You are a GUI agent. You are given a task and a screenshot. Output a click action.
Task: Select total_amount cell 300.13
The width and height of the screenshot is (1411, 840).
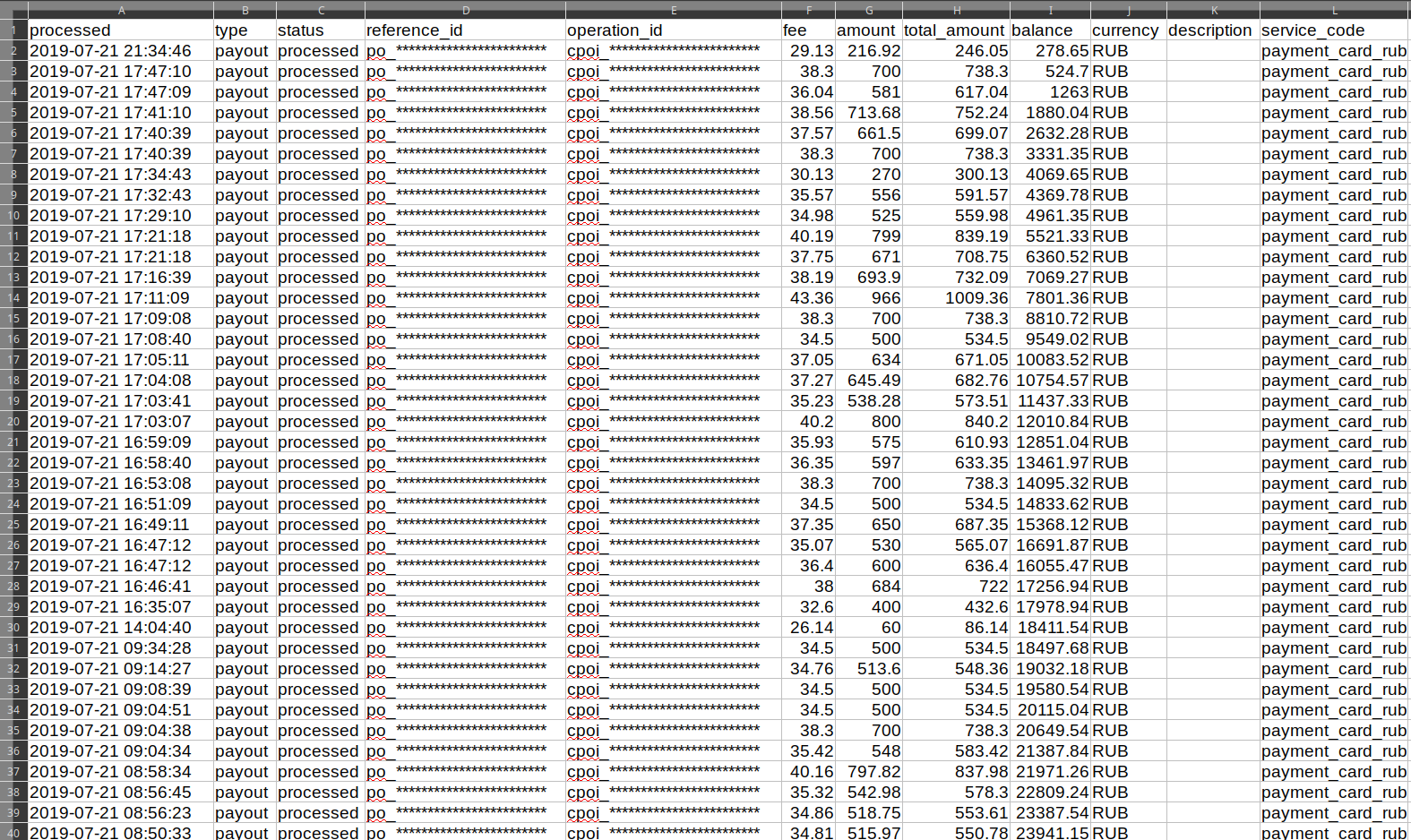pos(956,175)
